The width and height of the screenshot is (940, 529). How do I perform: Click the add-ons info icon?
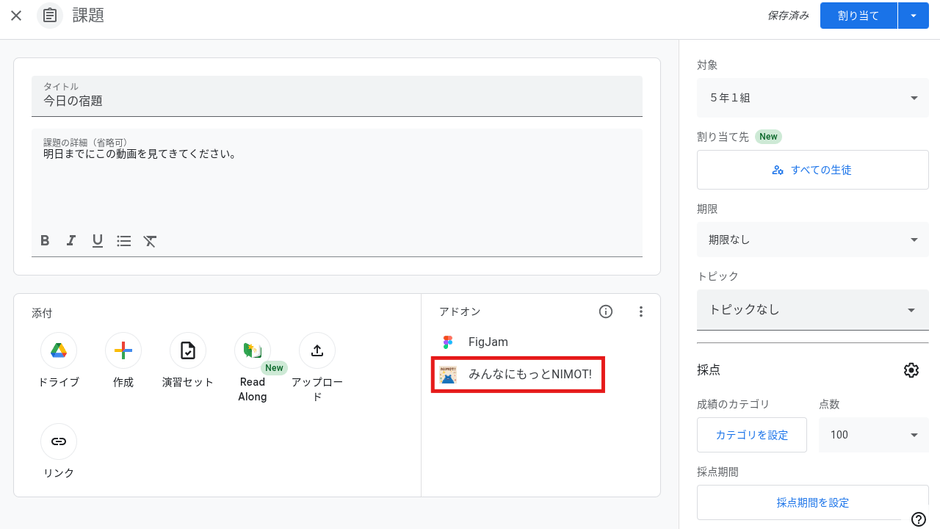605,312
